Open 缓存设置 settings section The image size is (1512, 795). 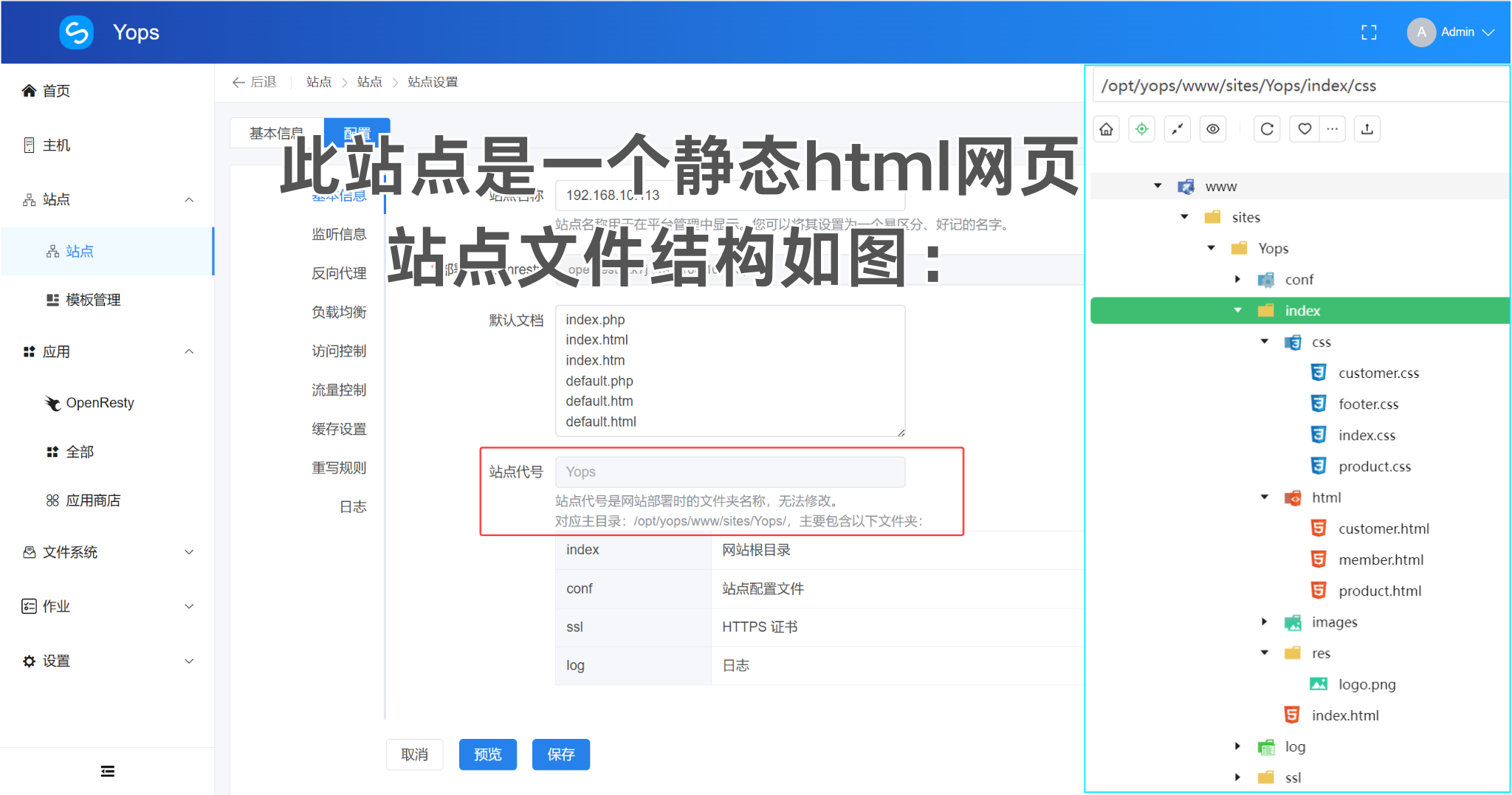[x=339, y=429]
